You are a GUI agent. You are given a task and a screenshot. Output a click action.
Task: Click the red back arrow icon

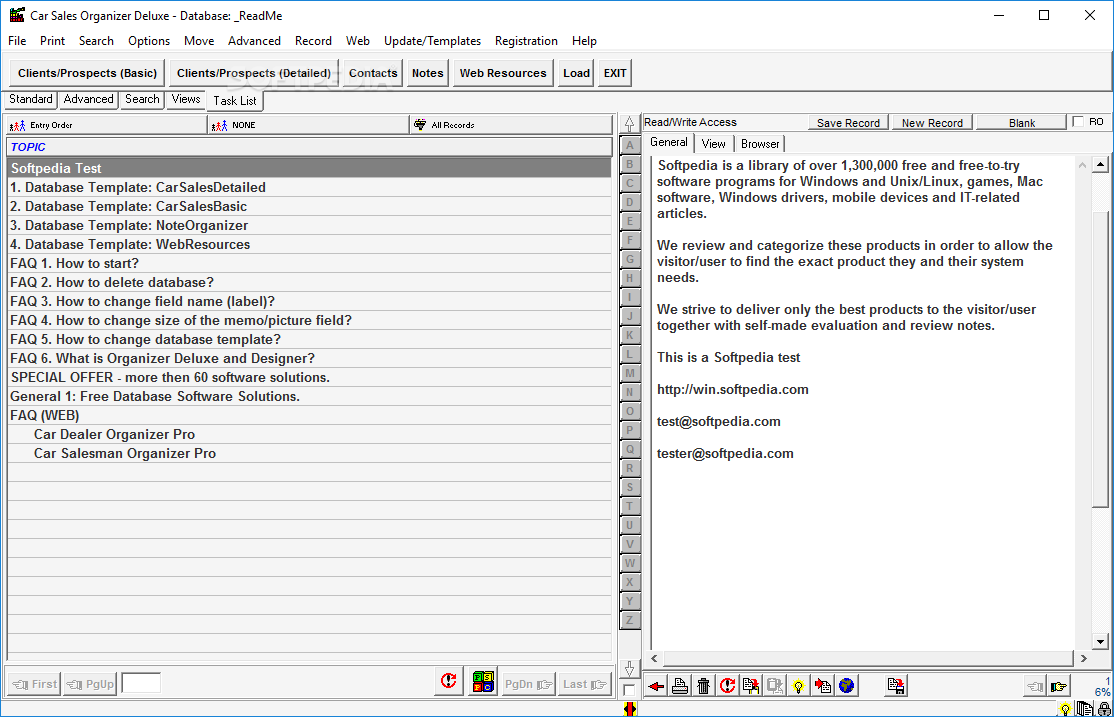[656, 686]
